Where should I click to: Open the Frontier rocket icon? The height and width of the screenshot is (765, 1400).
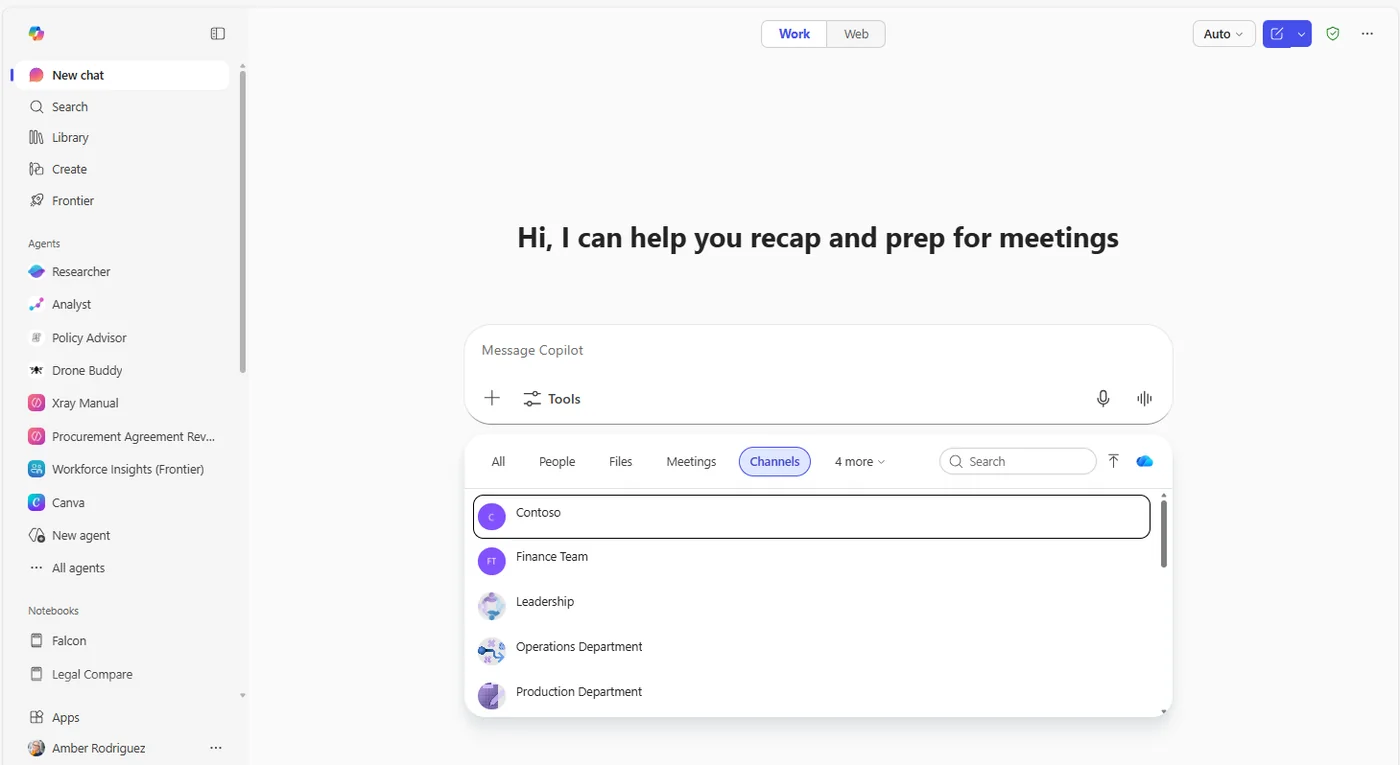pyautogui.click(x=37, y=201)
